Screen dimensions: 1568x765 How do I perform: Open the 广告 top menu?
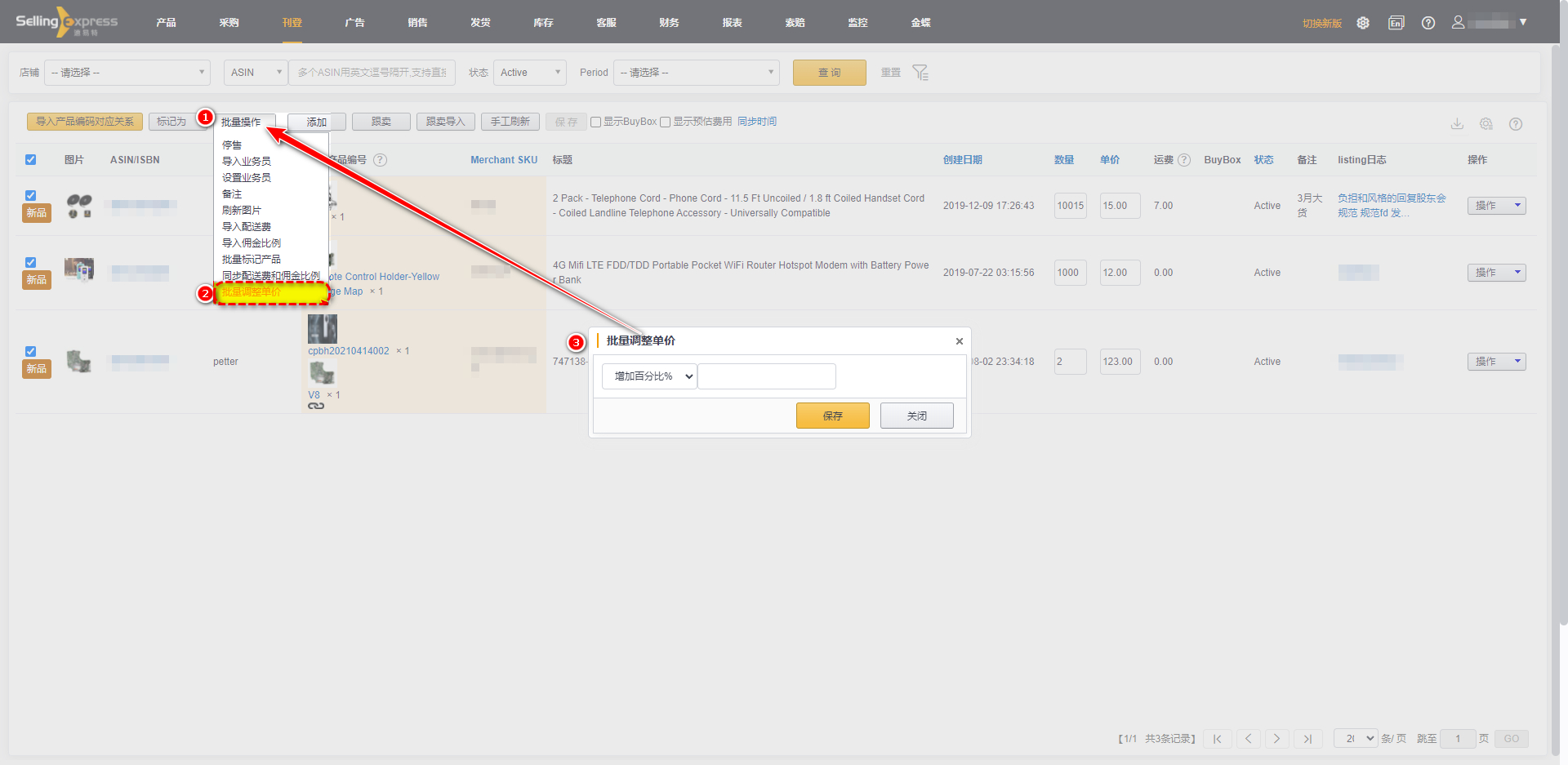pos(355,23)
